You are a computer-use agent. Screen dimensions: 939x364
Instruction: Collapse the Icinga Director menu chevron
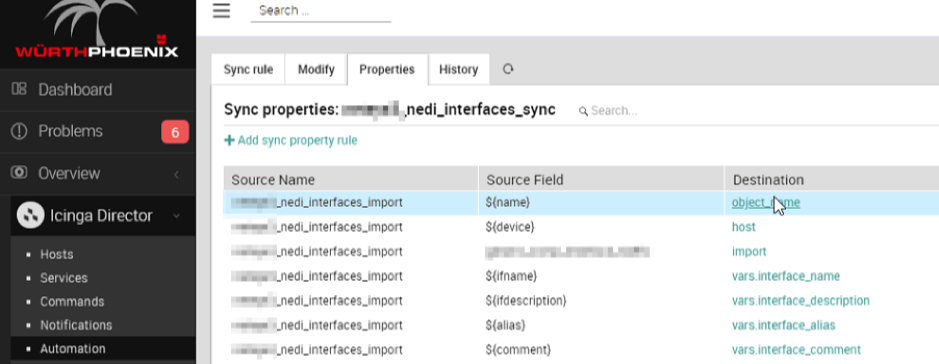177,216
